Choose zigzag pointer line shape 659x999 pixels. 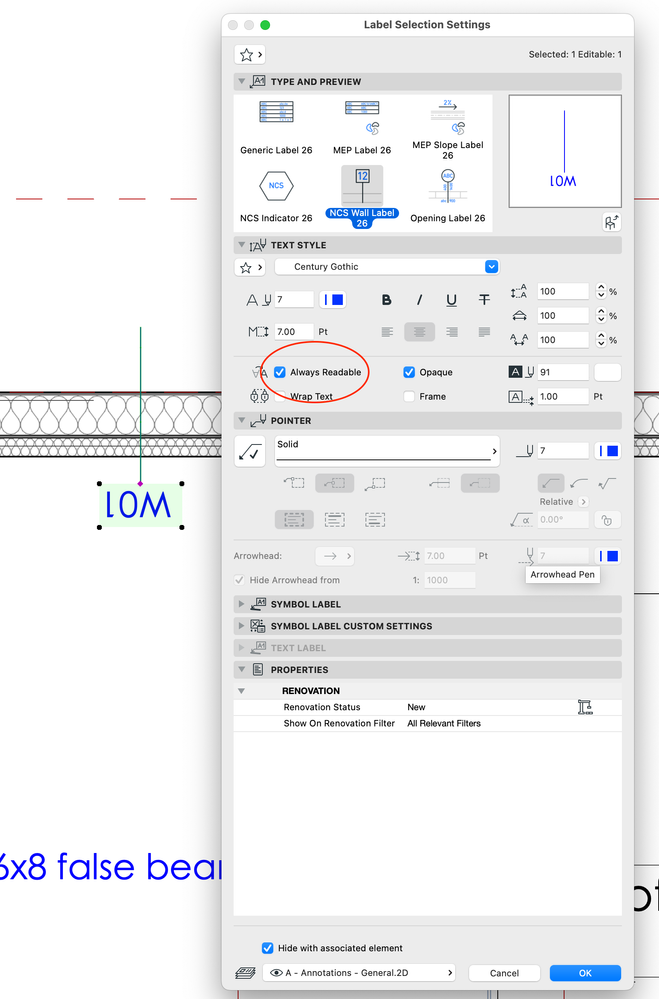(x=607, y=484)
